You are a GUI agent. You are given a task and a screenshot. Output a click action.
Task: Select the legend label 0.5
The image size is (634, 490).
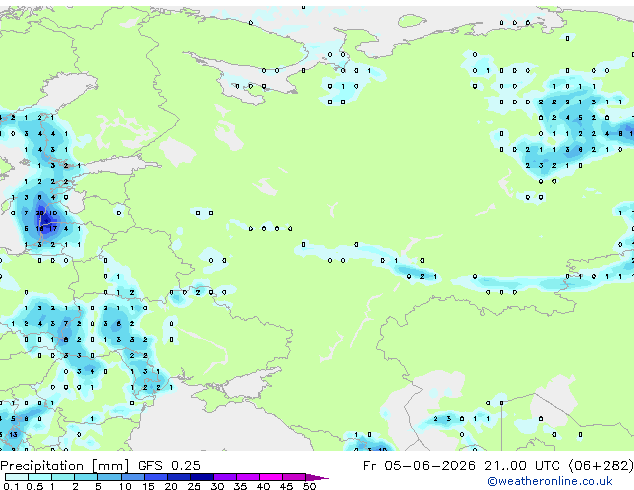[35, 486]
